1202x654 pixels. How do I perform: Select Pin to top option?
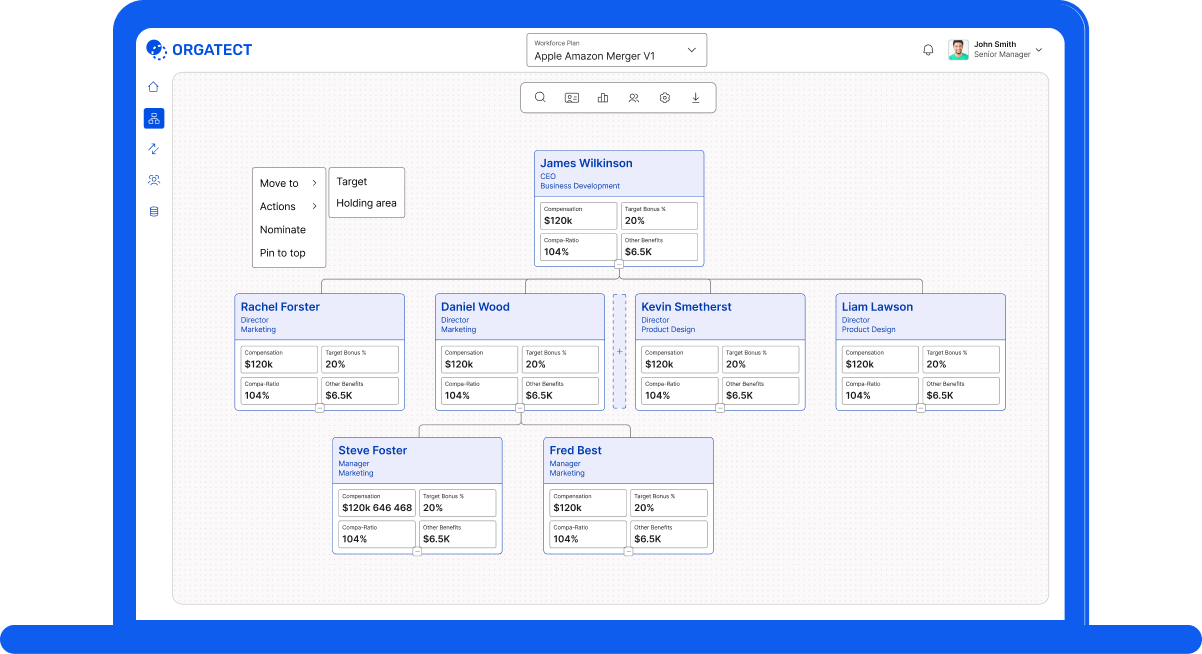283,253
